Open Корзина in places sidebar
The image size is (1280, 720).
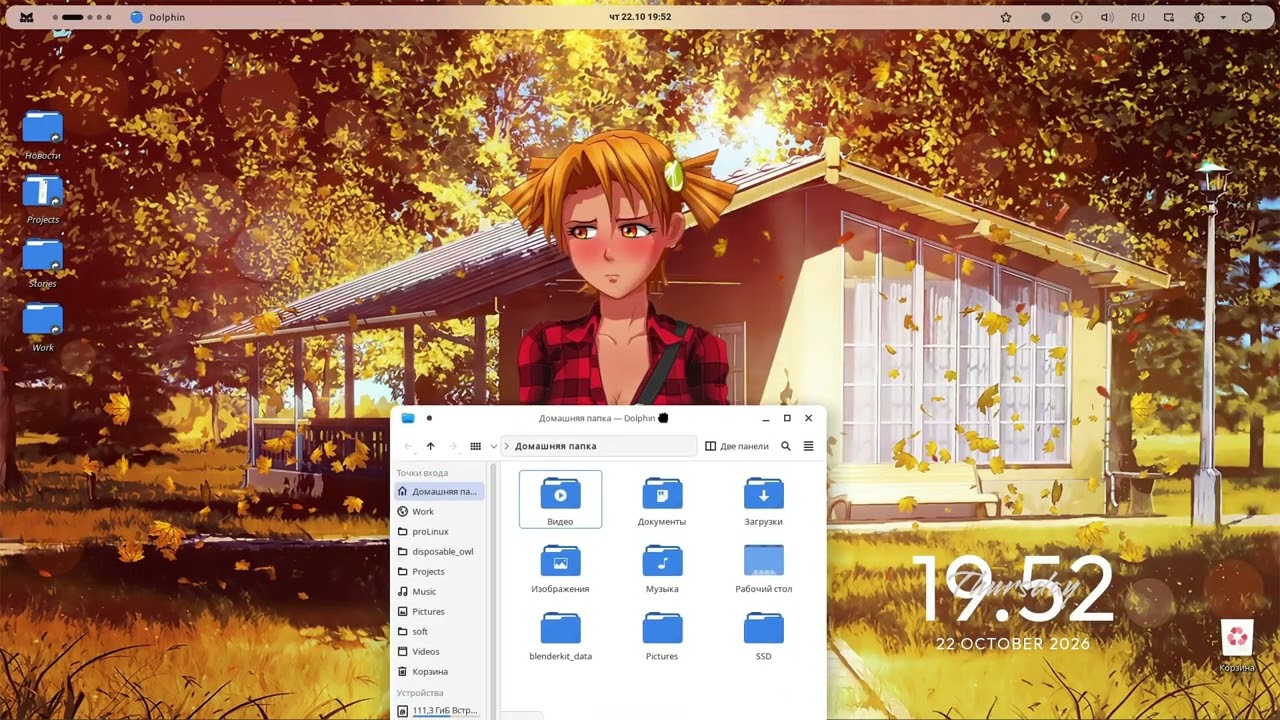(x=439, y=671)
